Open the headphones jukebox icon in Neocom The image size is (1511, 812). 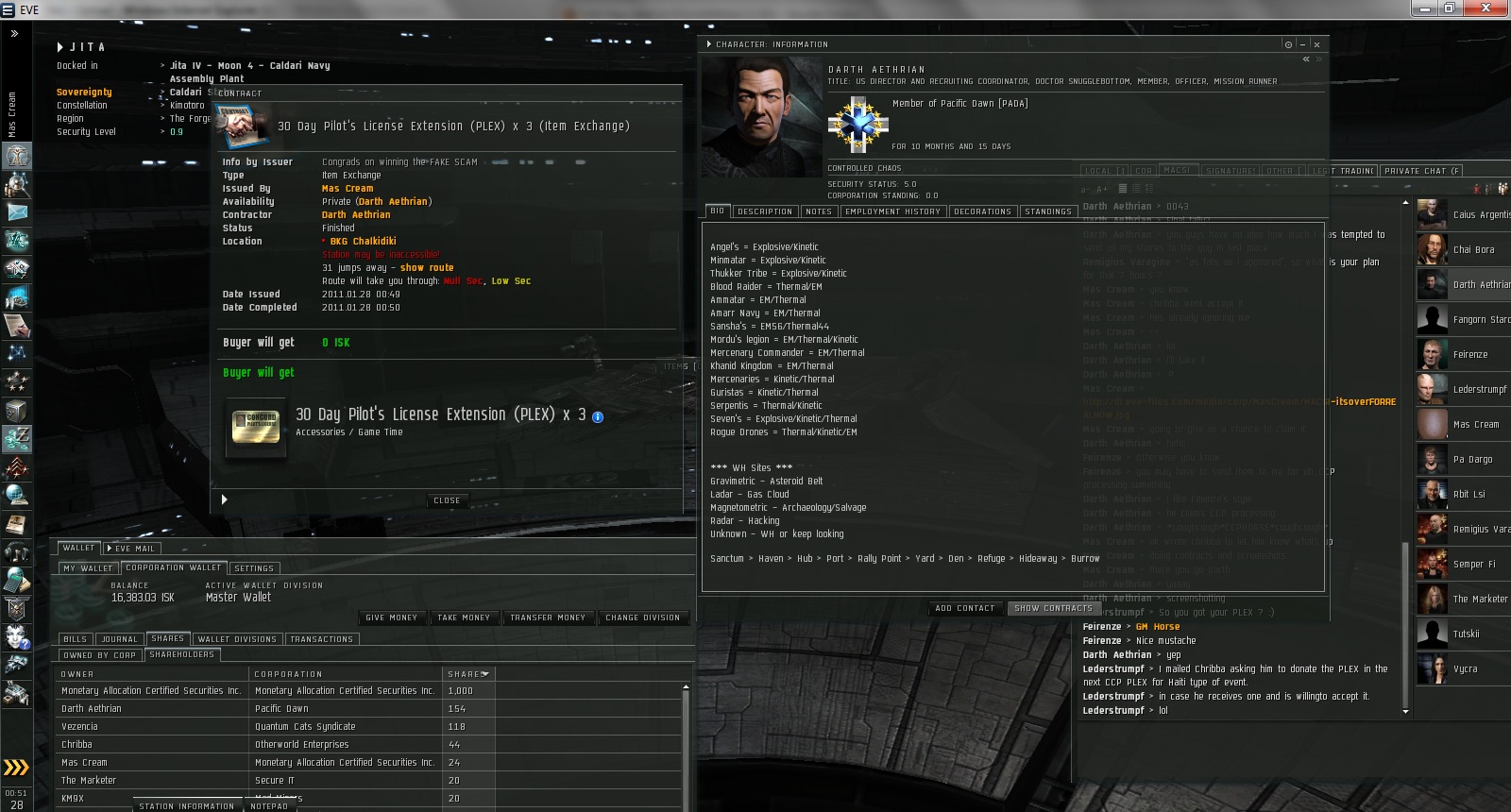click(x=17, y=551)
